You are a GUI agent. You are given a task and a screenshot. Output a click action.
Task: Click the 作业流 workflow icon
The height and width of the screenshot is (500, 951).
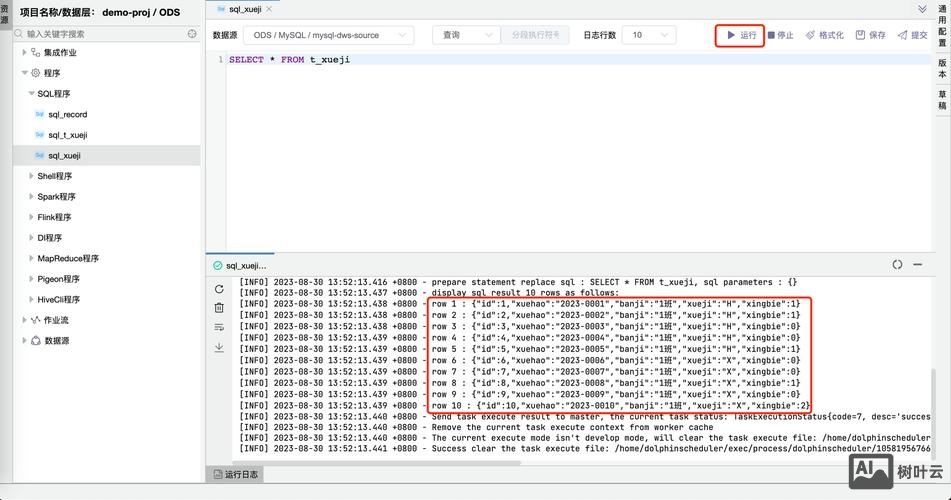point(36,320)
